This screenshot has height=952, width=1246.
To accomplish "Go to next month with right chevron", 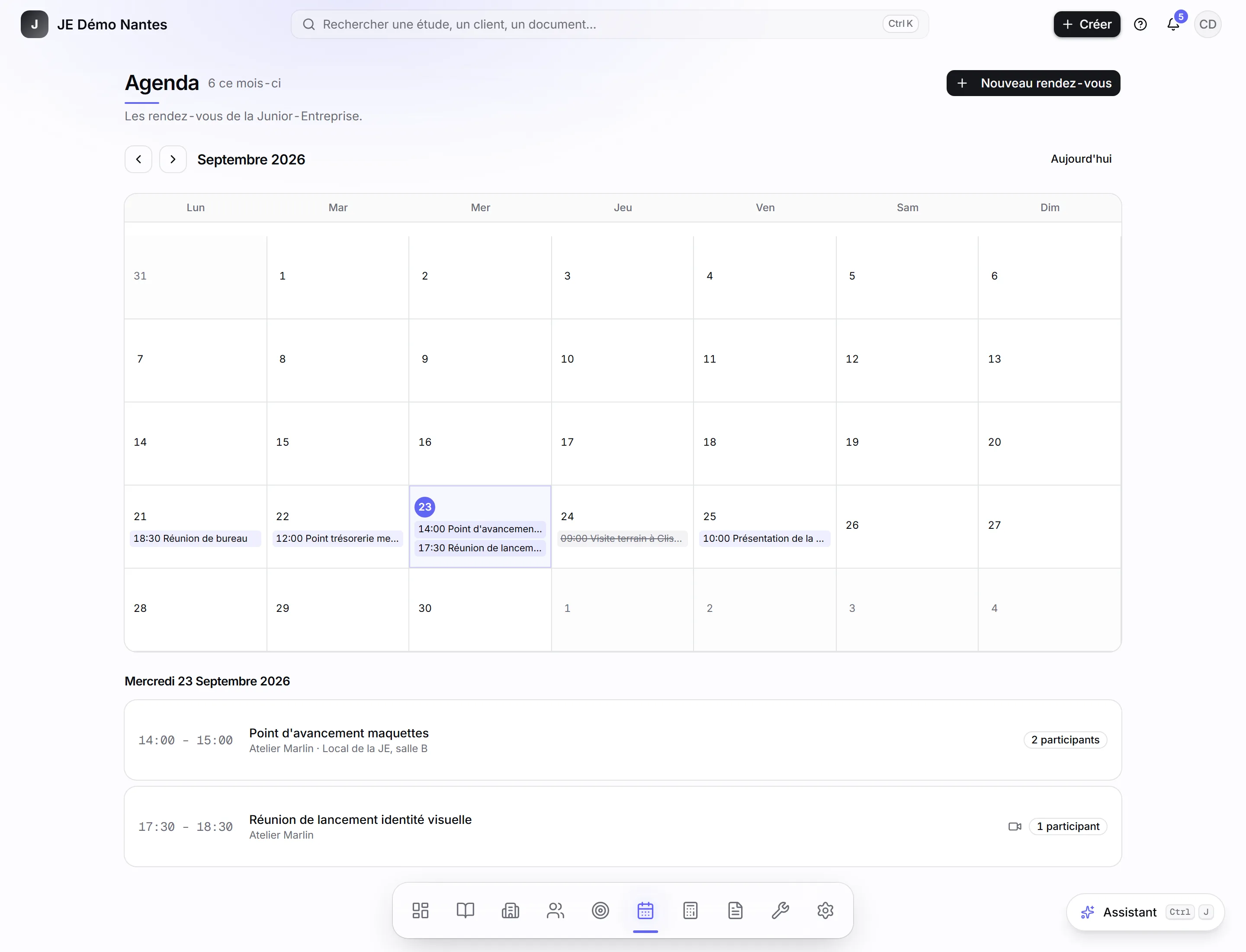I will coord(173,159).
